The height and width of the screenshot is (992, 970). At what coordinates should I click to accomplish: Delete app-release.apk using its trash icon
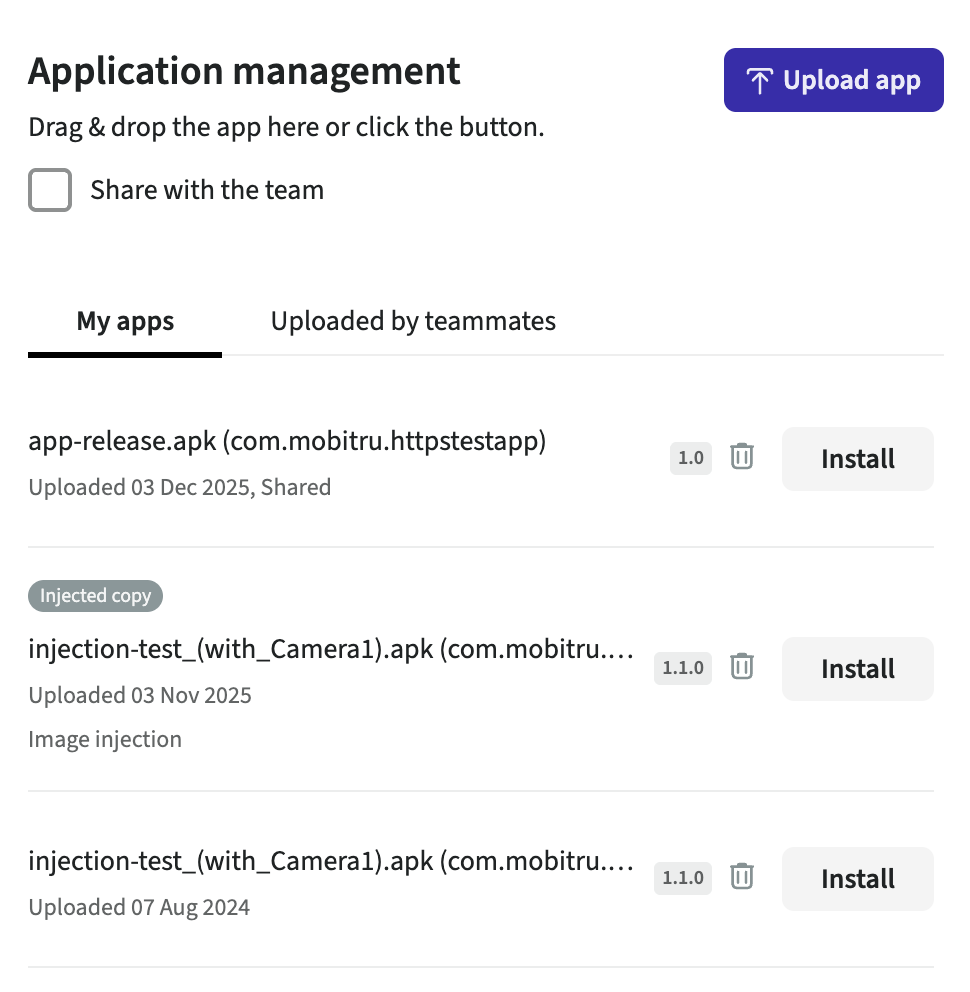(741, 457)
